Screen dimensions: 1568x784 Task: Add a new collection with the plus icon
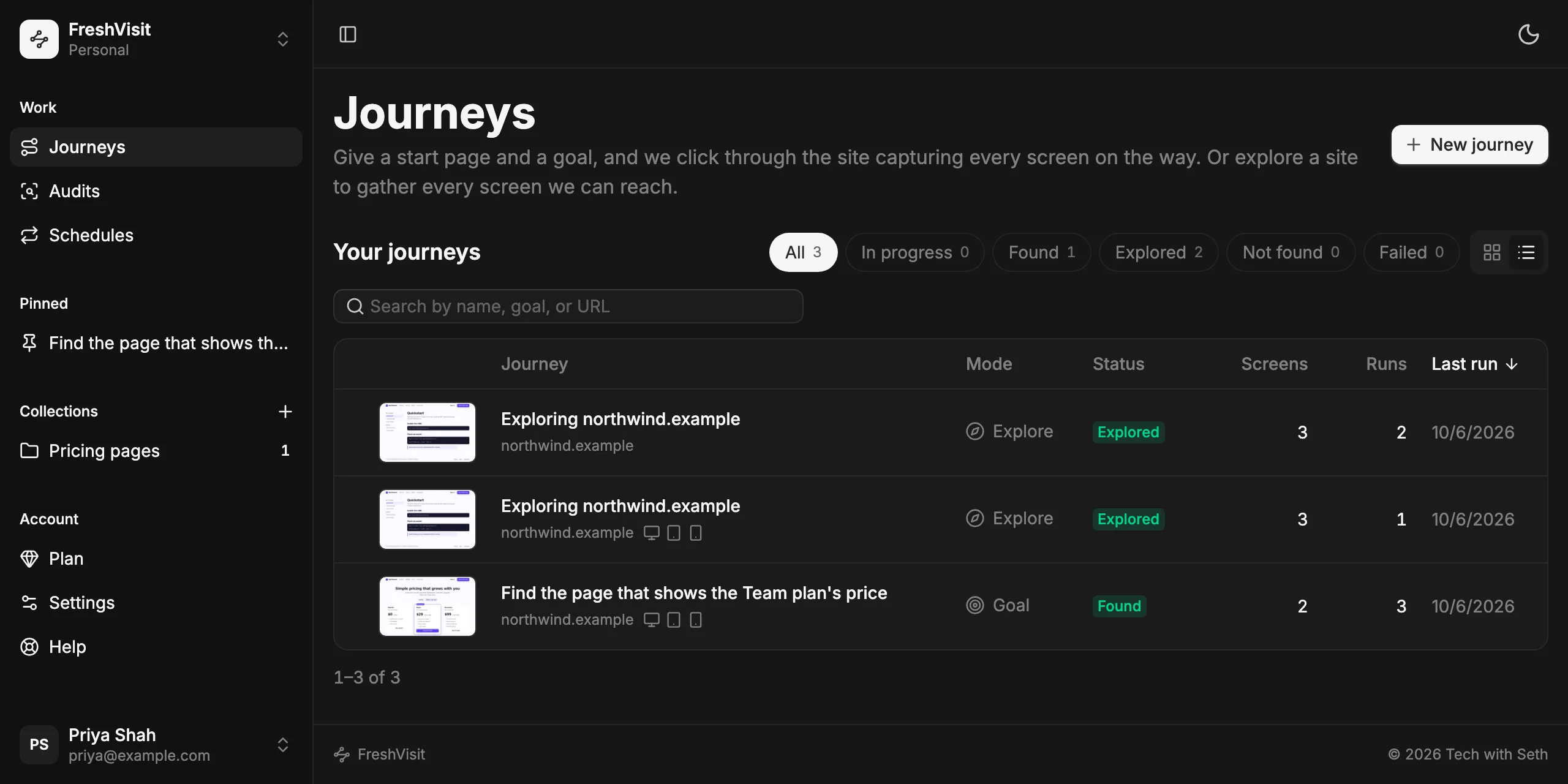coord(285,412)
